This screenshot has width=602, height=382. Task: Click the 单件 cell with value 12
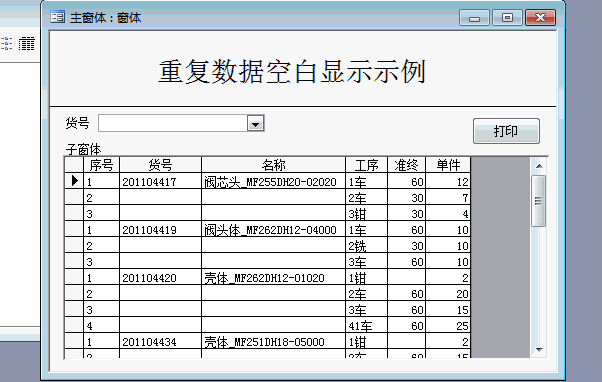pyautogui.click(x=448, y=181)
